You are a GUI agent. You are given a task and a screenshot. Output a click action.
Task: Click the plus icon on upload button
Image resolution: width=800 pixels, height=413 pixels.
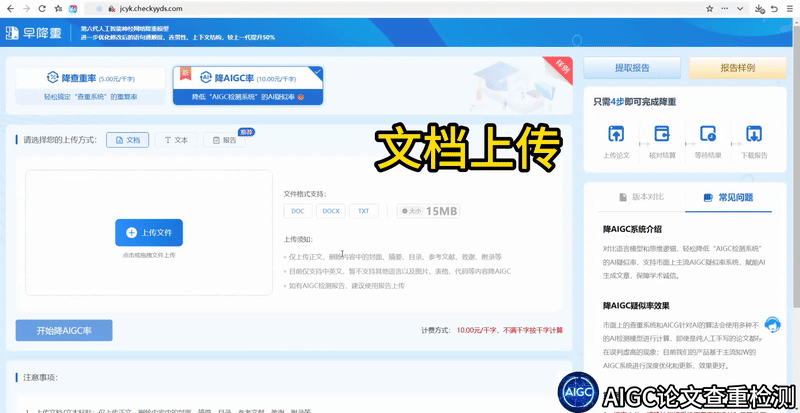(x=131, y=233)
